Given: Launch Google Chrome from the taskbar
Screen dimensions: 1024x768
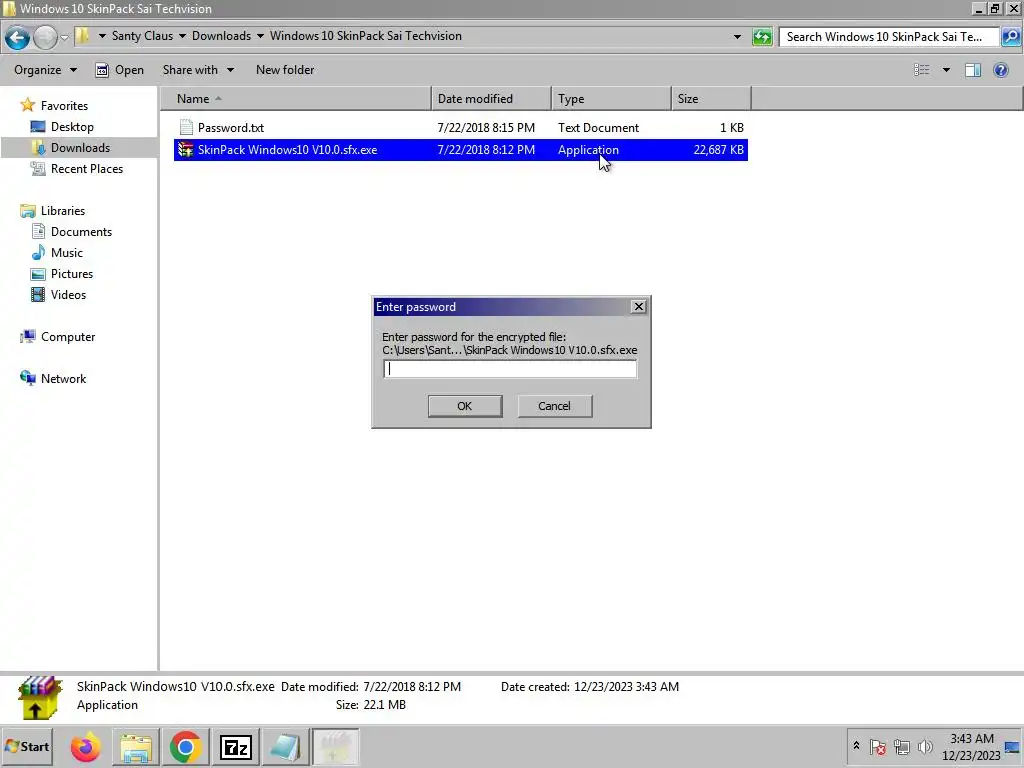Looking at the screenshot, I should point(185,747).
